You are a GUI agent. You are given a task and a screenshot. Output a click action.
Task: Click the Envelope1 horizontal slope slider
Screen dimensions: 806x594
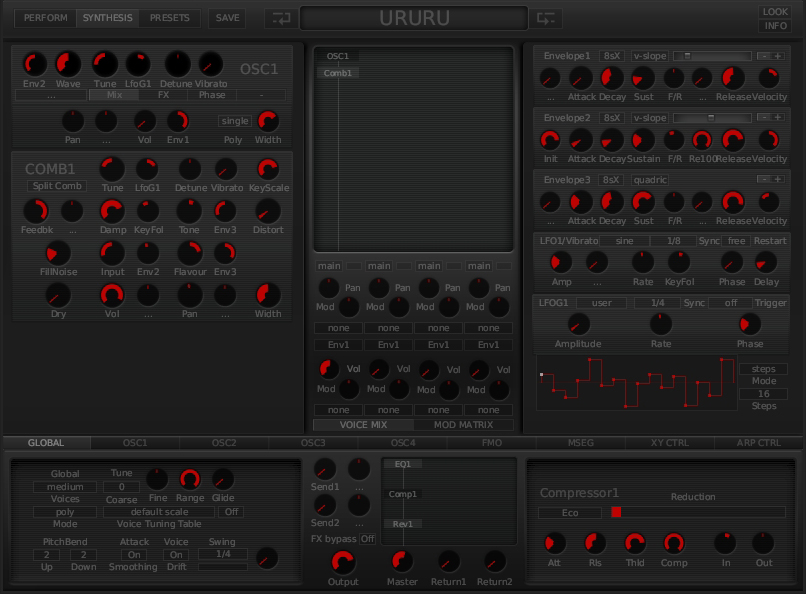click(712, 56)
